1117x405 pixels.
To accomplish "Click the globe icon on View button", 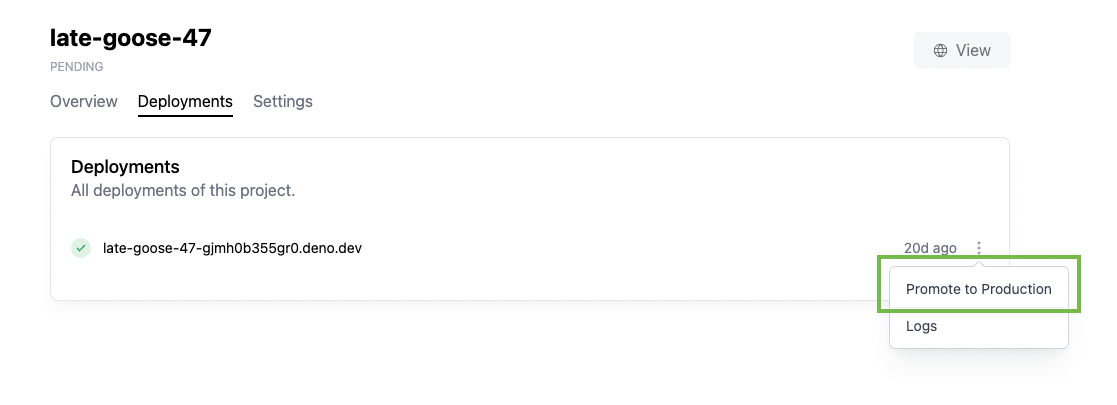I will [x=940, y=51].
